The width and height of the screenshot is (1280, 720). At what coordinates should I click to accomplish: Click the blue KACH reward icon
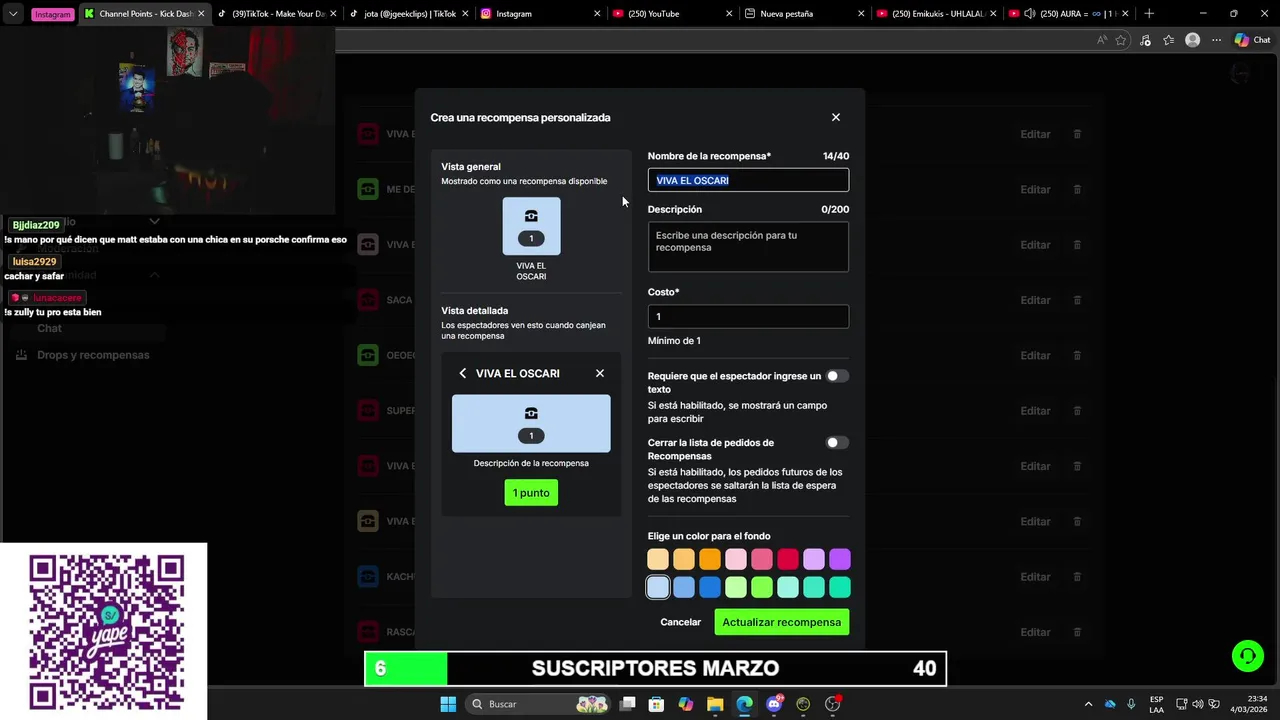point(368,577)
